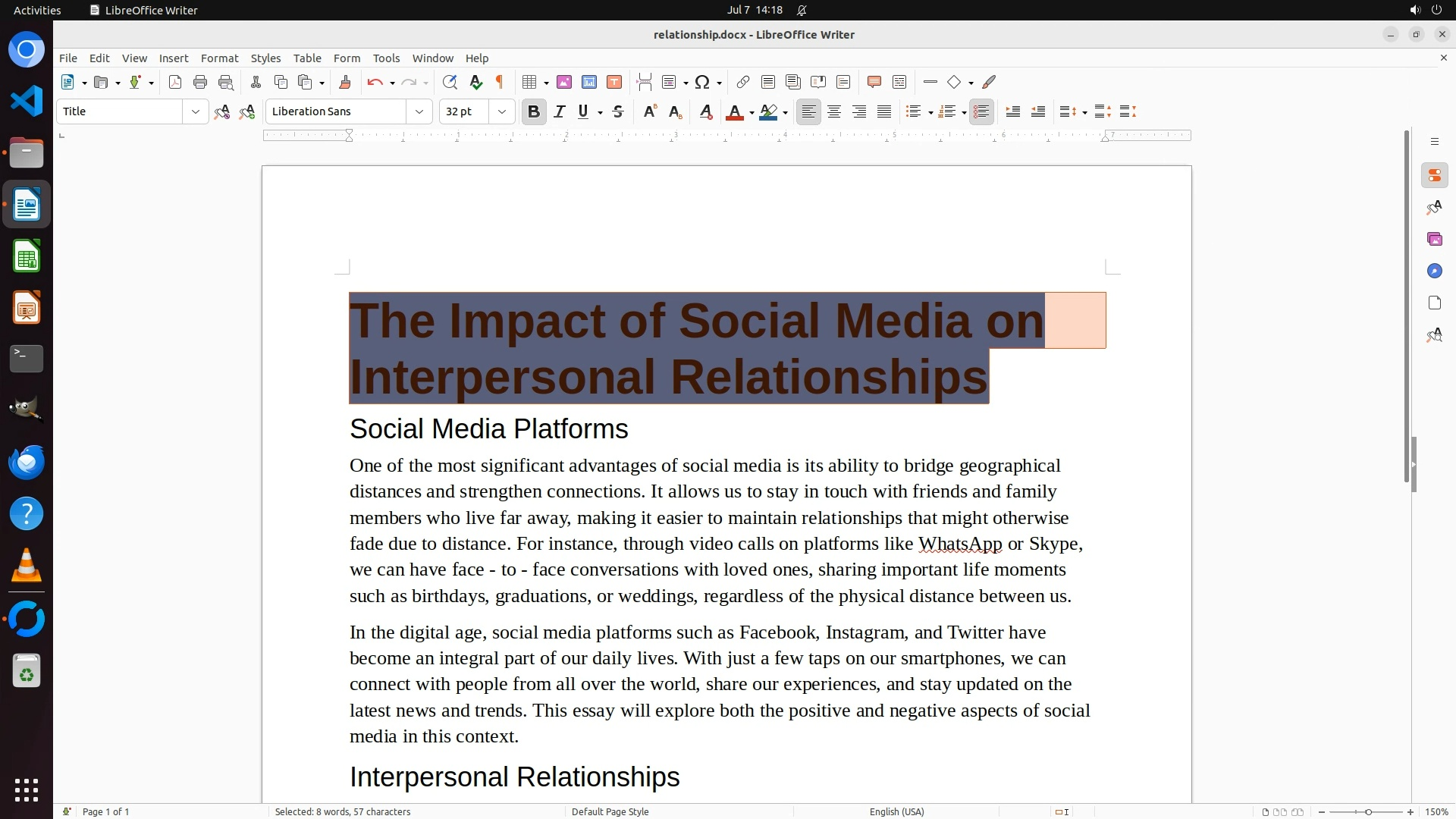Toggle Italic formatting
Viewport: 1456px width, 819px height.
pos(559,111)
